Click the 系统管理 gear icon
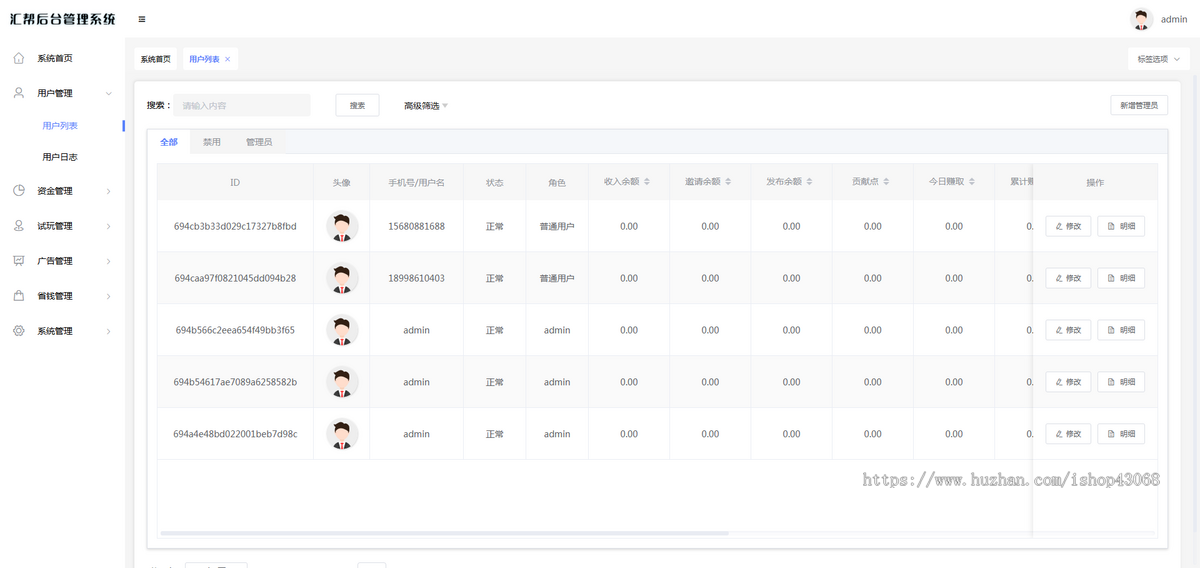 (x=19, y=331)
